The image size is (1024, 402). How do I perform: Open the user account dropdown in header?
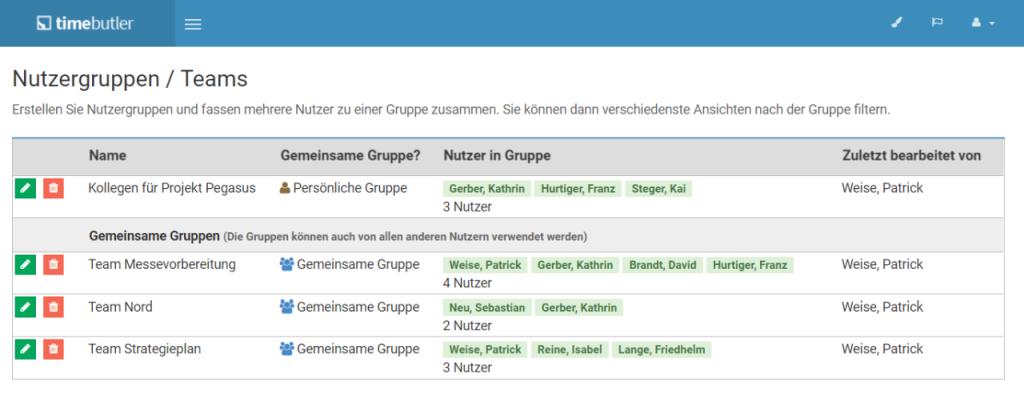(x=983, y=23)
